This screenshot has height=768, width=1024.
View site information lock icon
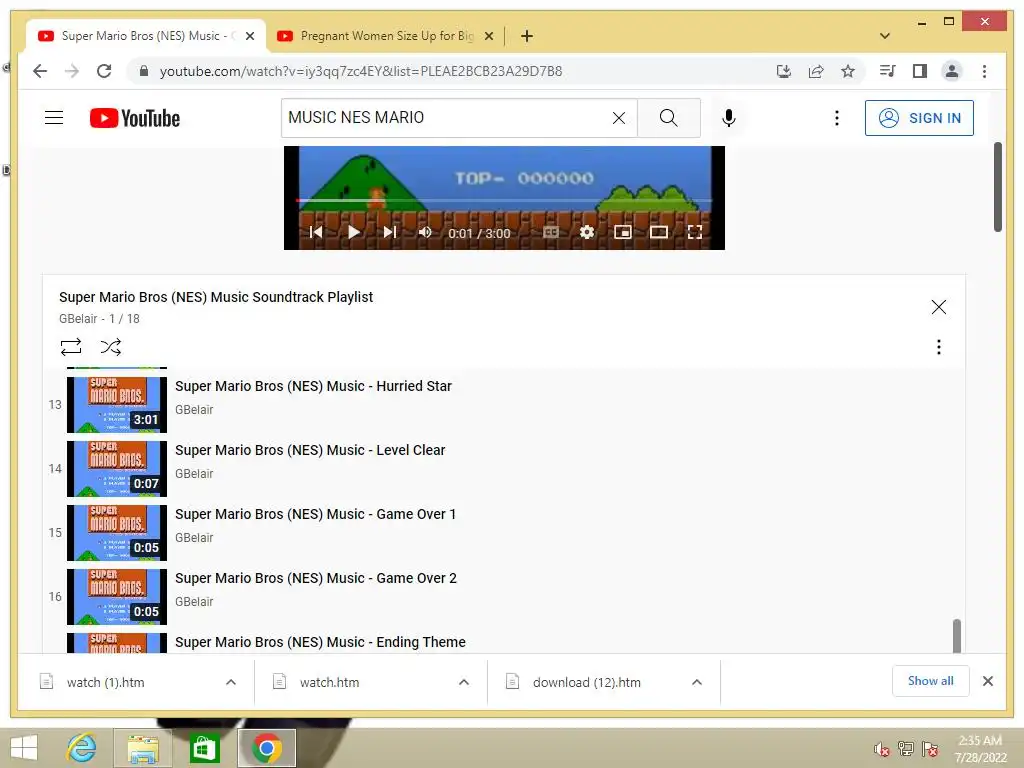[144, 71]
